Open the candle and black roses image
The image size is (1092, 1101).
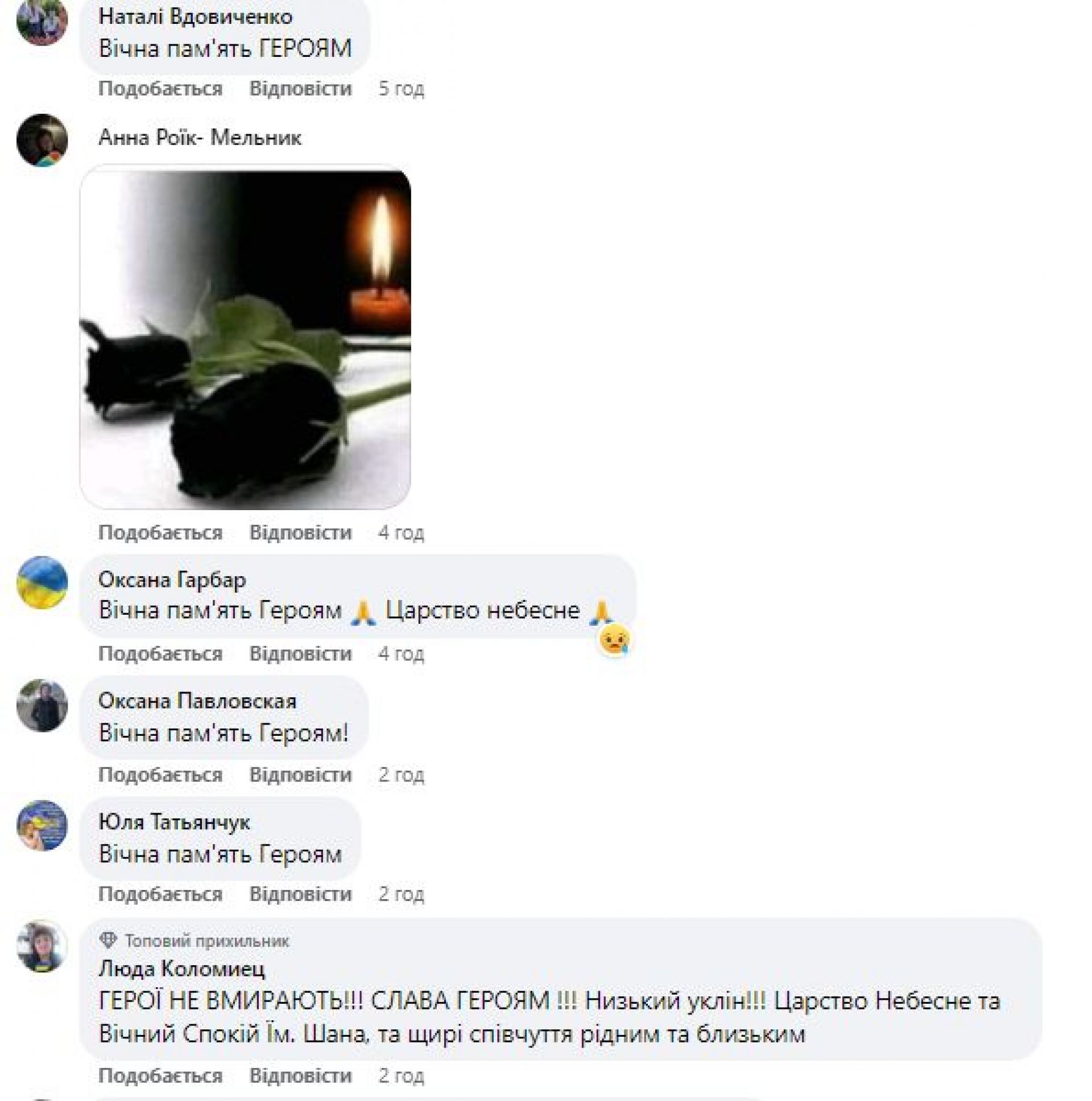(245, 337)
